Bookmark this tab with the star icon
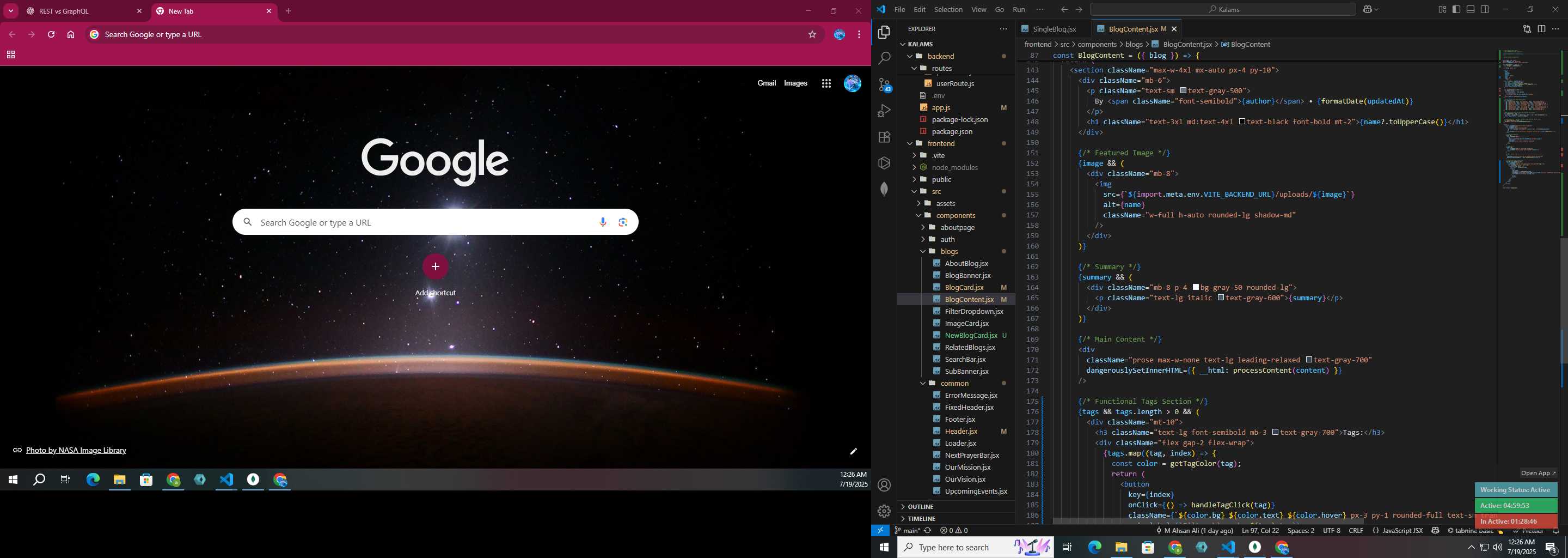Viewport: 1568px width, 558px height. 812,35
